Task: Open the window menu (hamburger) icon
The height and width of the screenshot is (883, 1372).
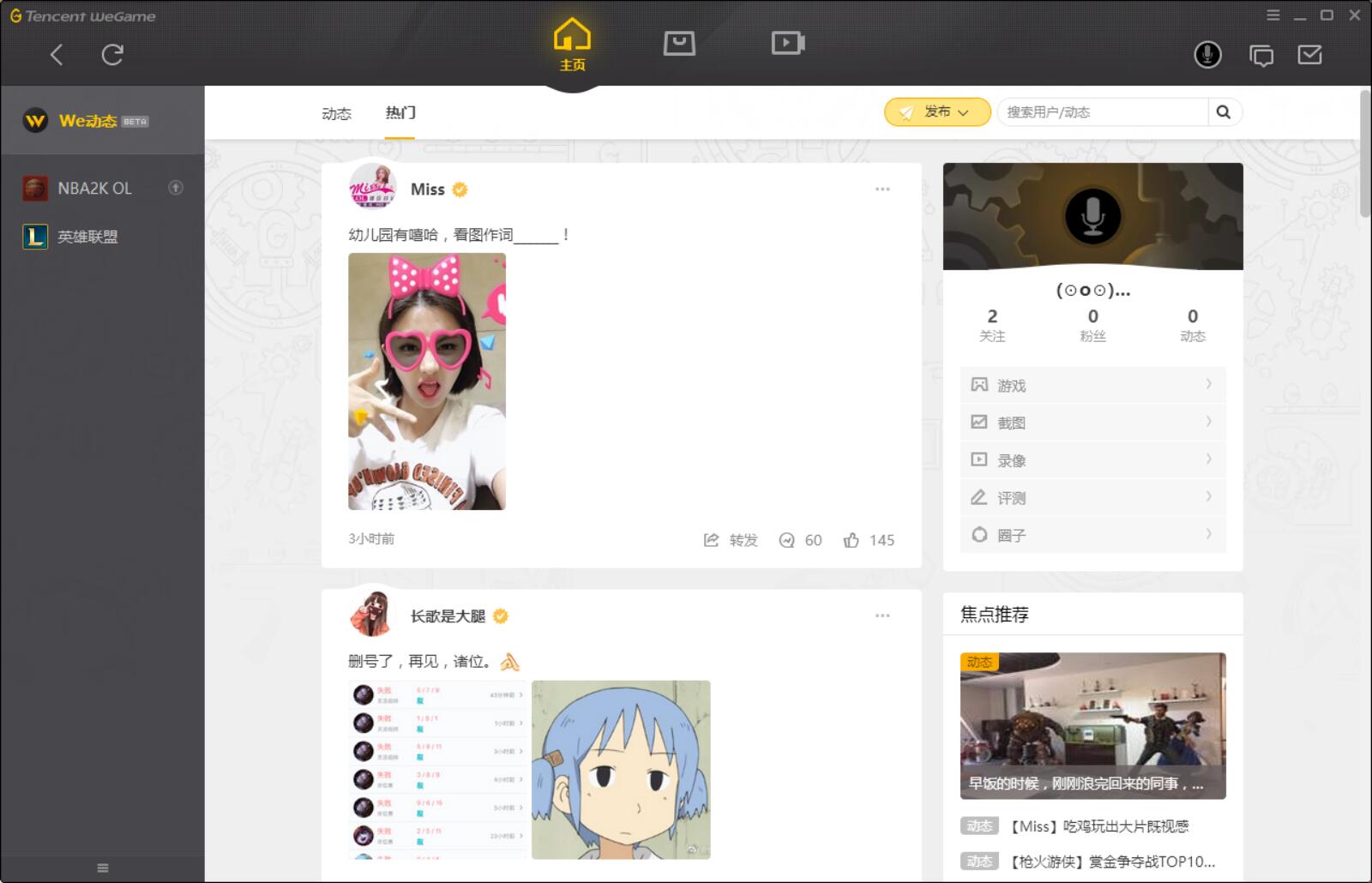Action: point(1273,15)
